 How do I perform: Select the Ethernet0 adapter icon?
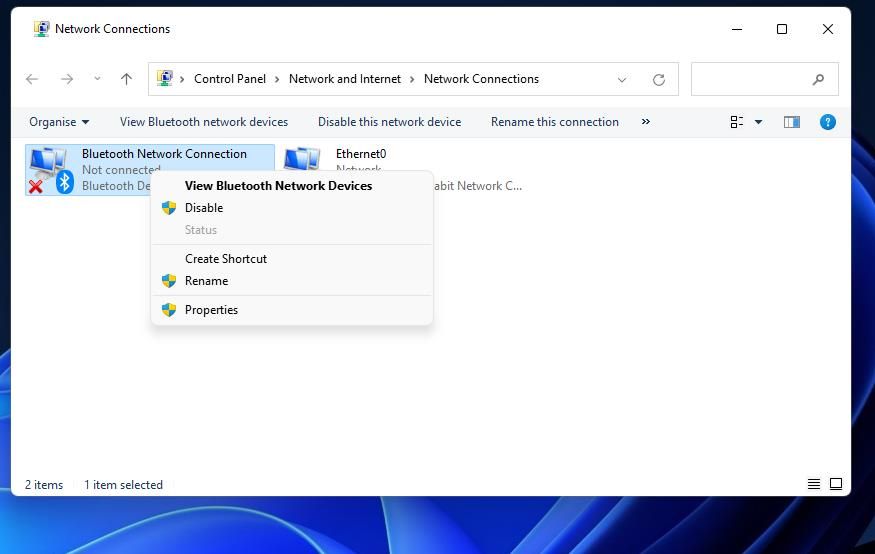pos(302,158)
